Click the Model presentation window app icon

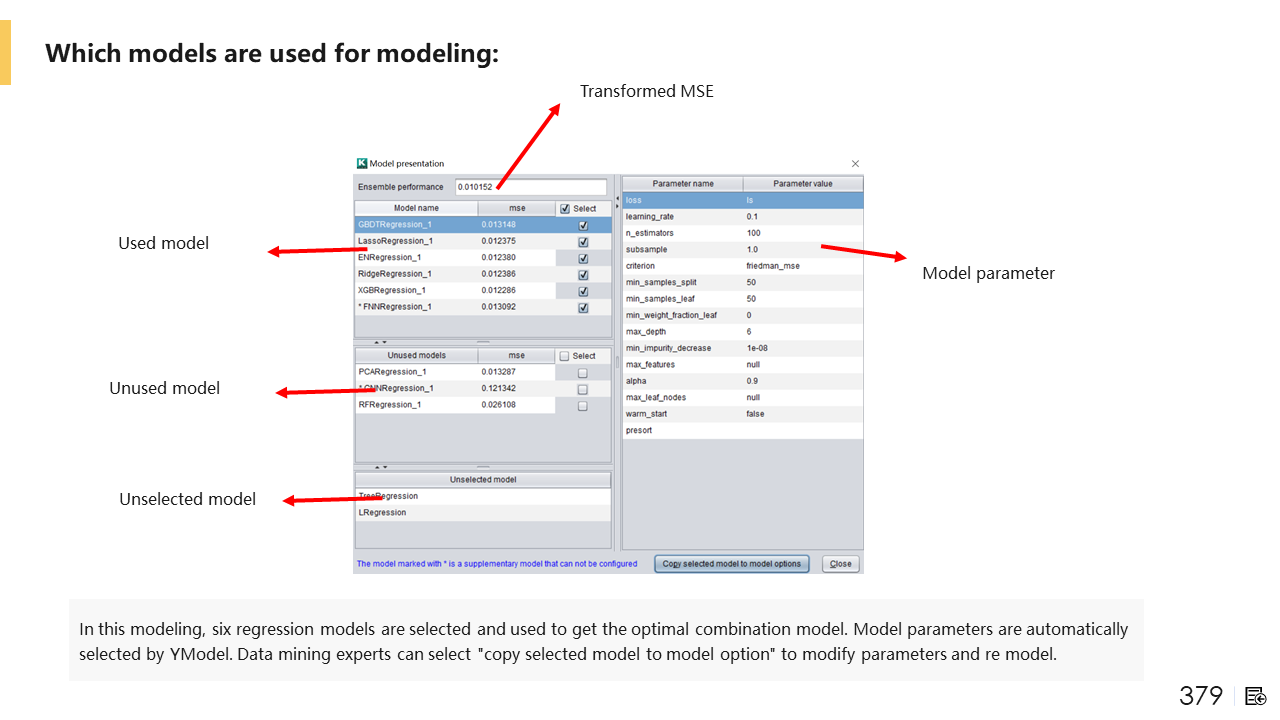pyautogui.click(x=362, y=164)
